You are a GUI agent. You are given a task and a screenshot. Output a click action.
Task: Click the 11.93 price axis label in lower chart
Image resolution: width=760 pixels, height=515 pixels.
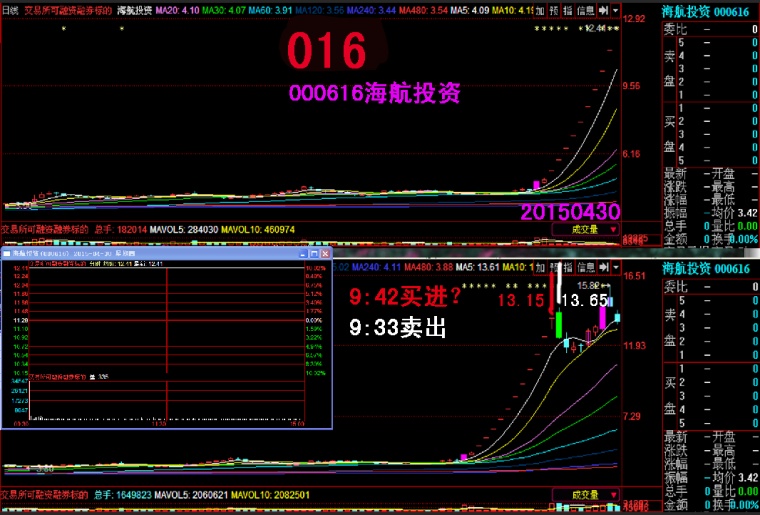634,345
